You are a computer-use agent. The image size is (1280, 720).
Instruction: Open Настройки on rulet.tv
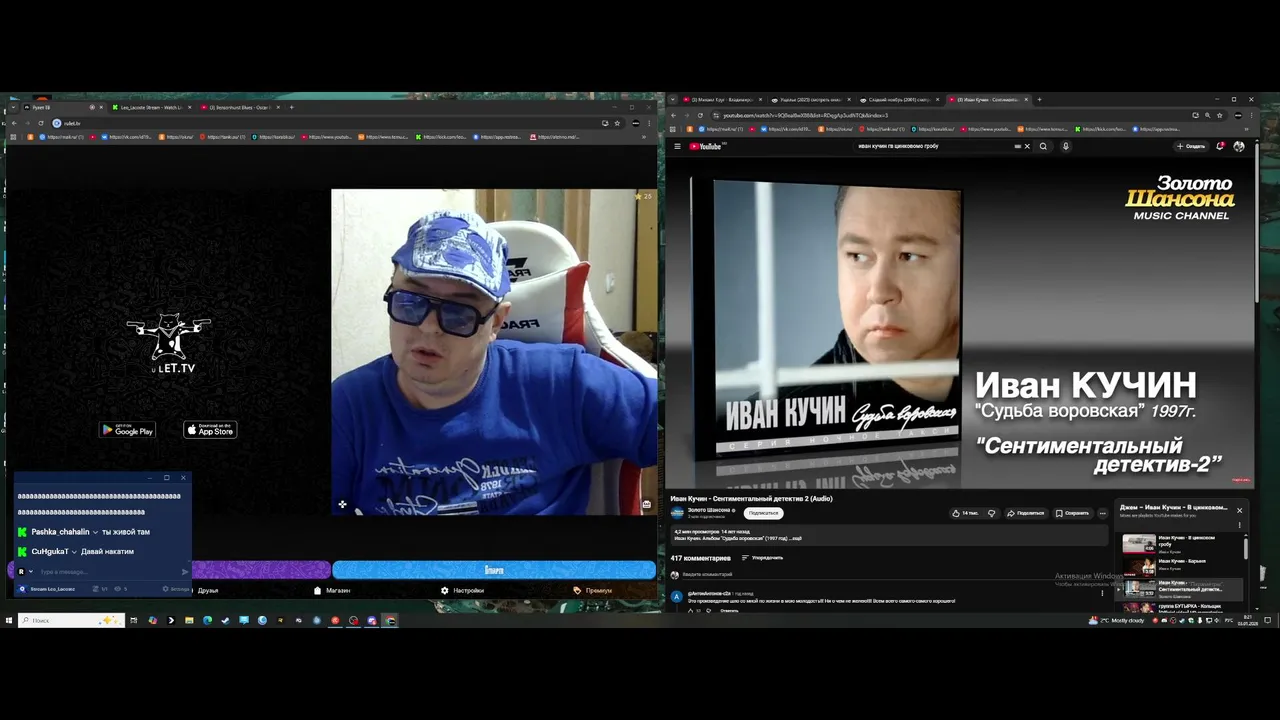pos(462,590)
